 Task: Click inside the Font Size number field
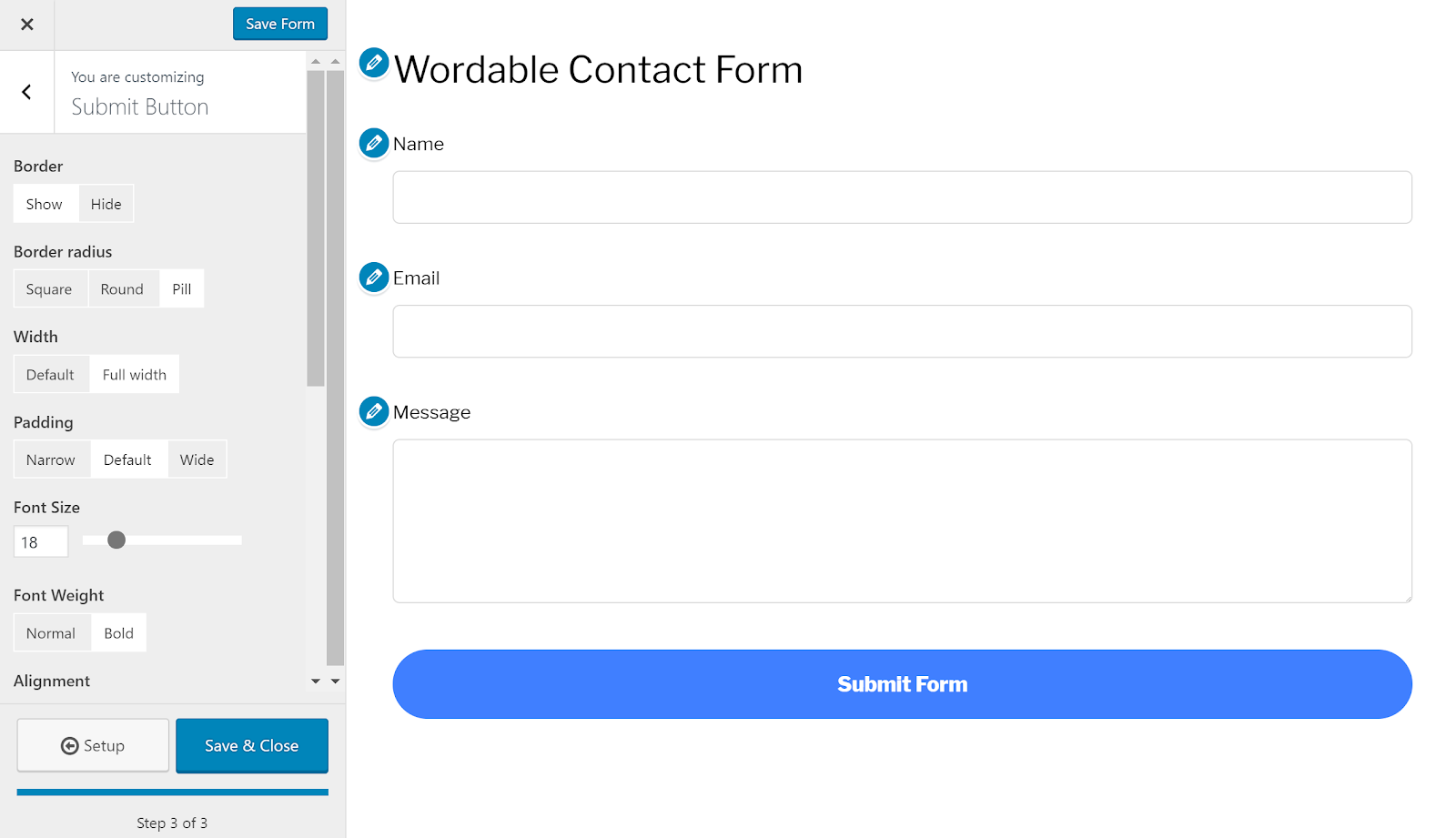[40, 540]
